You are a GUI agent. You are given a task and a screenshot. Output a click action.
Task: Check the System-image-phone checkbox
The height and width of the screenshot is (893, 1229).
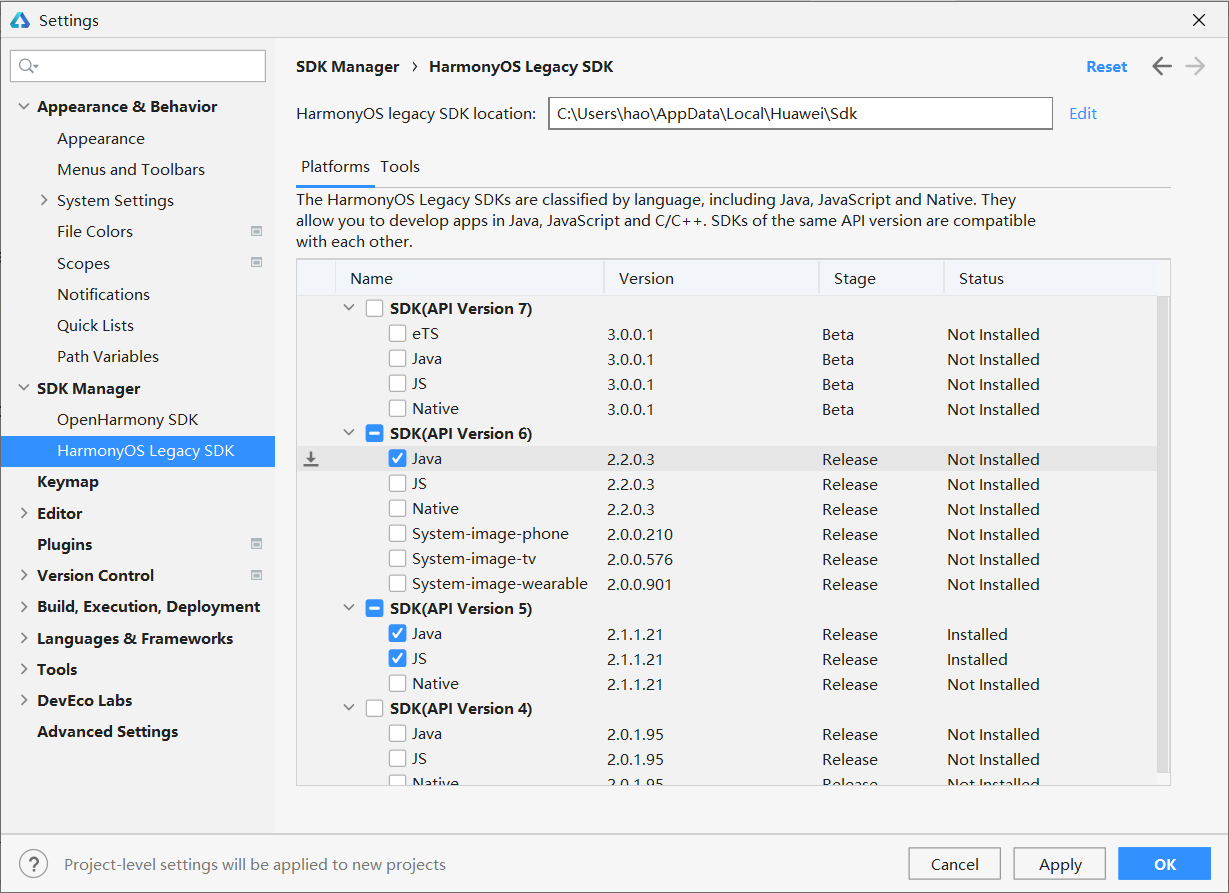tap(397, 534)
